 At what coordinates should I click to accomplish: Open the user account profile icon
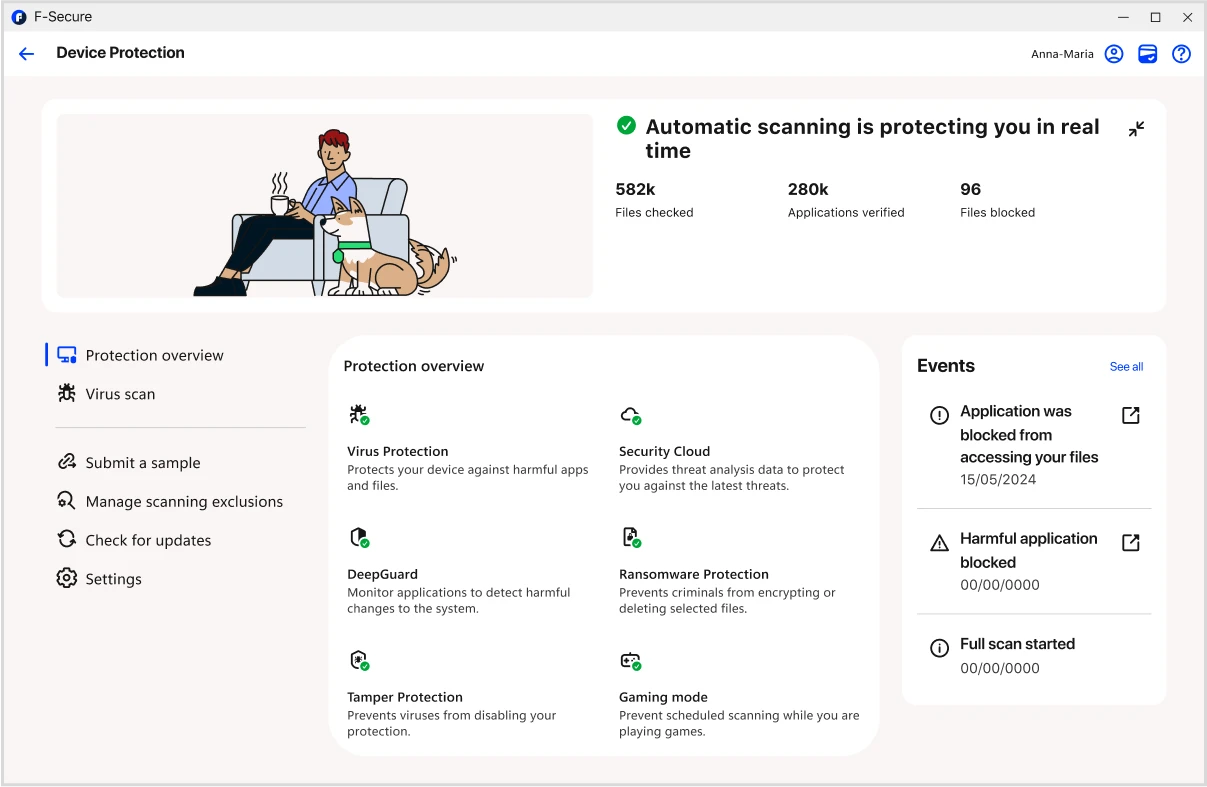click(x=1114, y=54)
